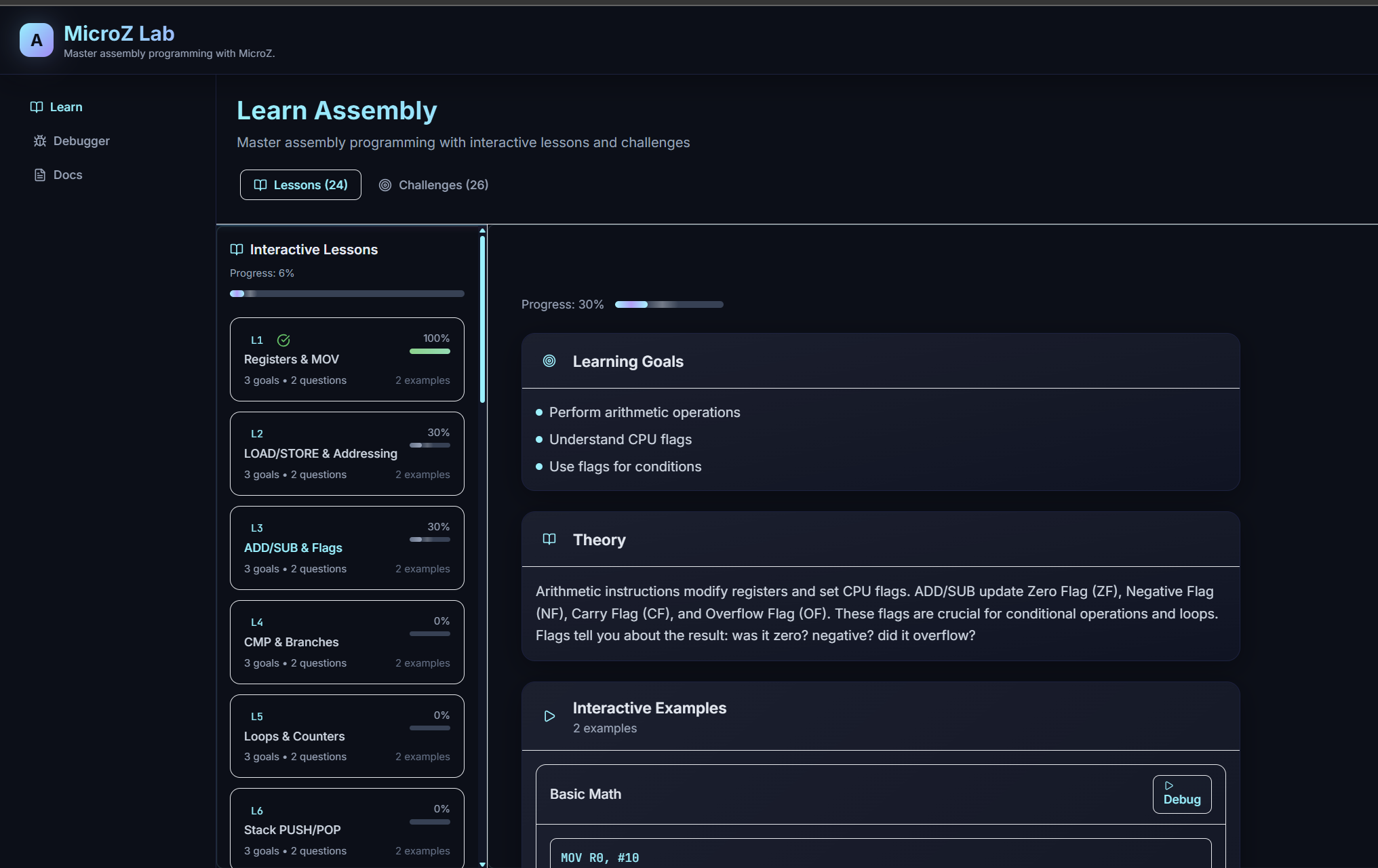Click the green checkmark on lesson L1
This screenshot has width=1378, height=868.
click(283, 340)
